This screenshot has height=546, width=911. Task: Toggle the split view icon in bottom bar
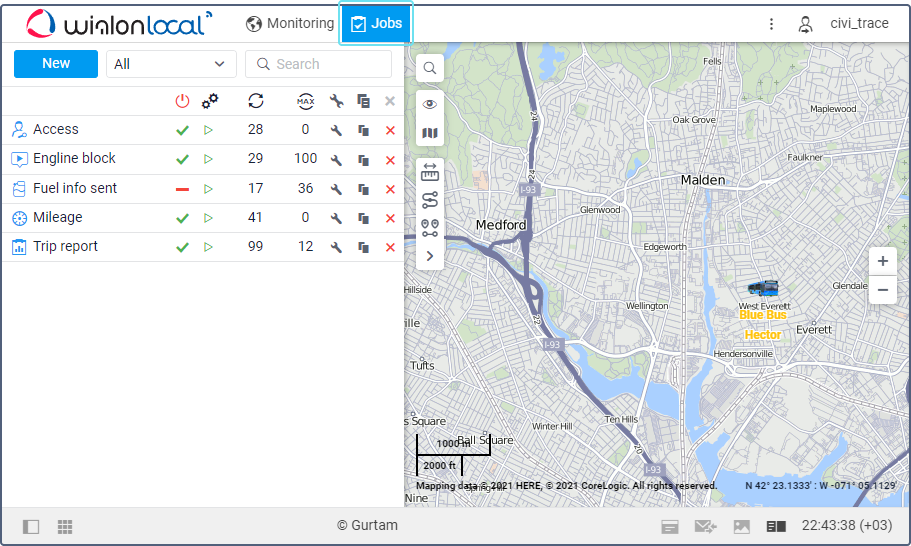(x=776, y=527)
